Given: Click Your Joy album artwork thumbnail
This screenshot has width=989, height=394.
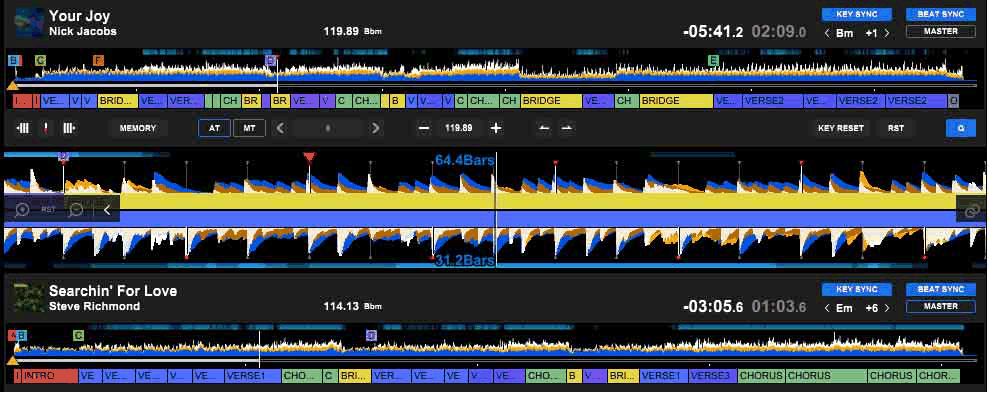Looking at the screenshot, I should [x=29, y=23].
